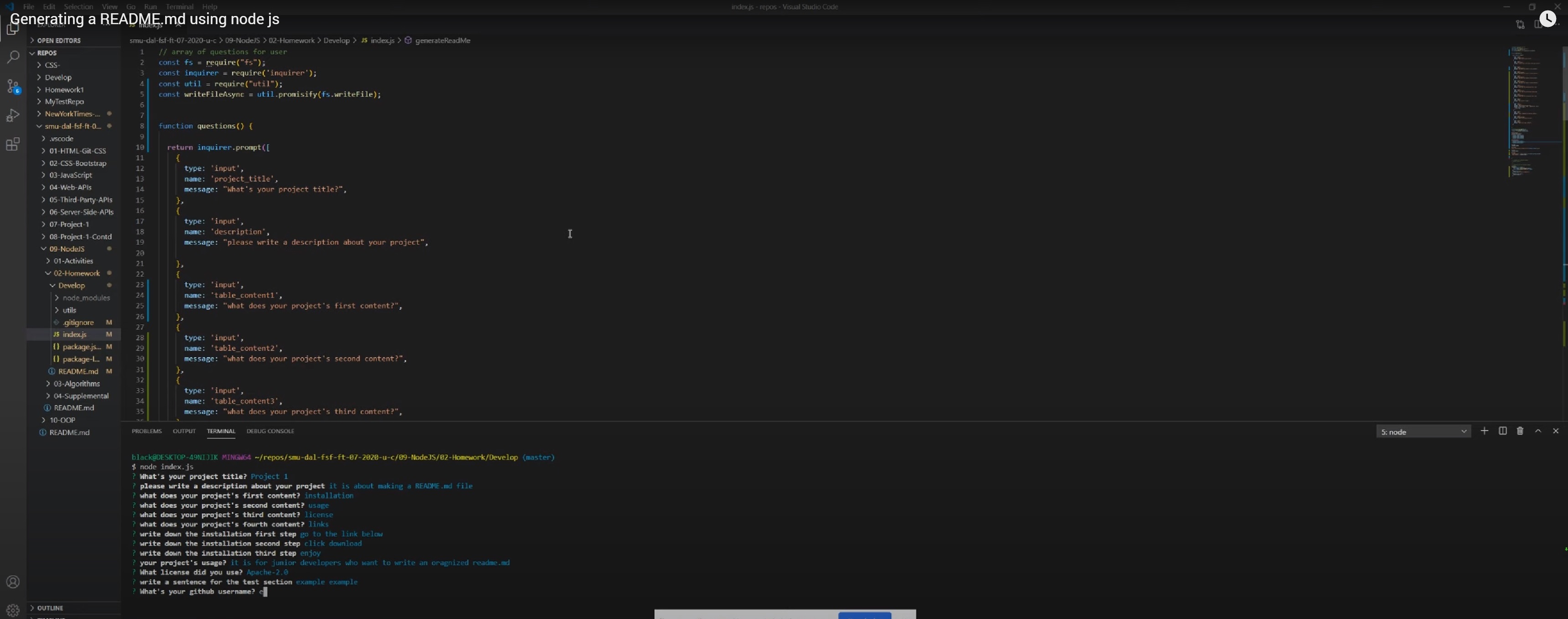Expand the 01-Activities folder

tap(73, 261)
